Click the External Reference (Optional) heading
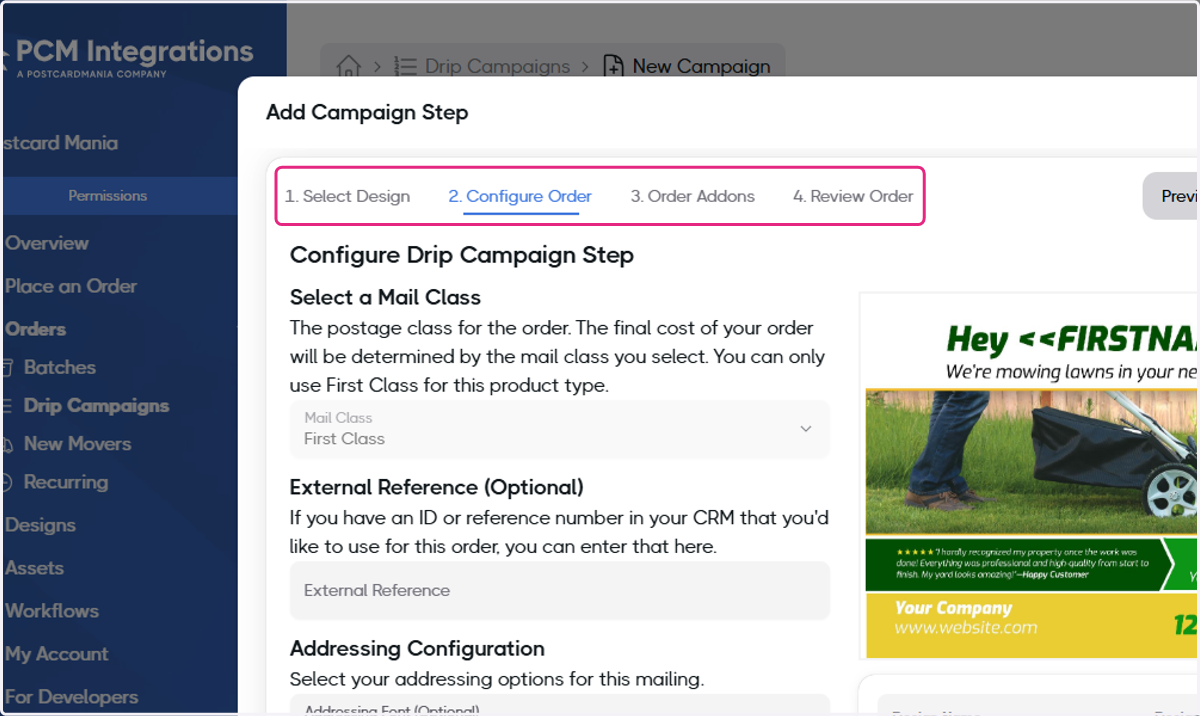This screenshot has height=716, width=1200. pyautogui.click(x=437, y=487)
